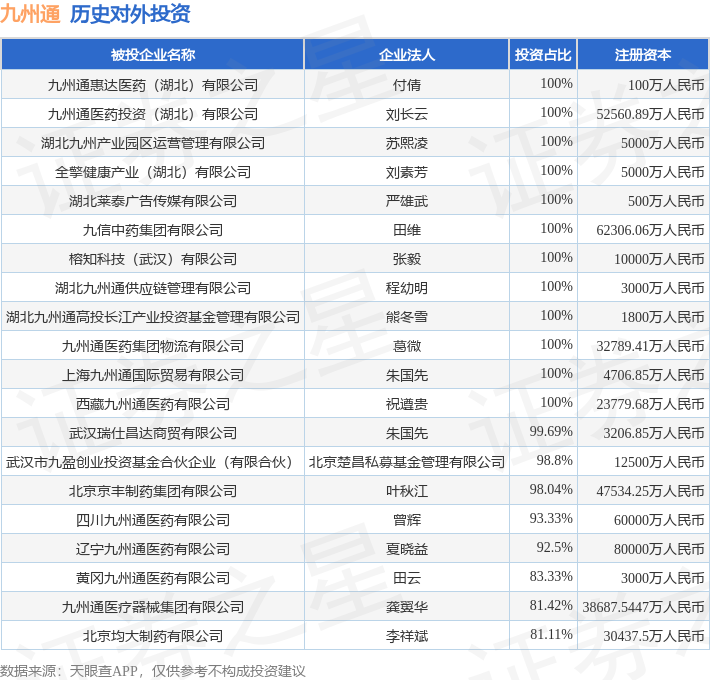Select 榕知科技（武汉）有限公司 cell

153,259
